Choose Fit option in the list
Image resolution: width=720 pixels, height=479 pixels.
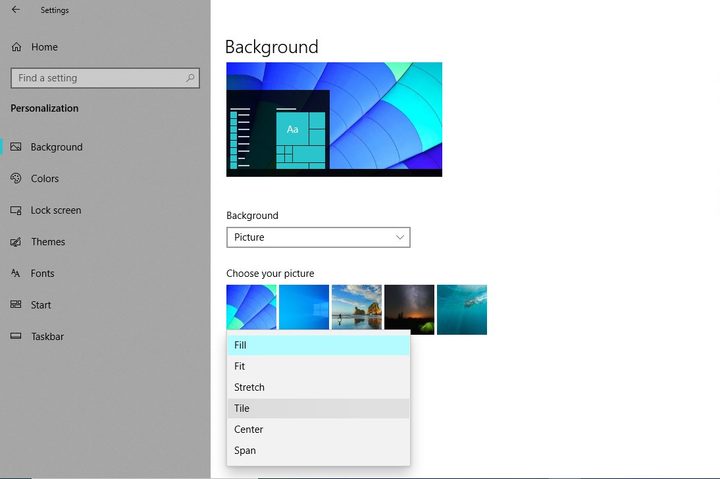pos(318,366)
